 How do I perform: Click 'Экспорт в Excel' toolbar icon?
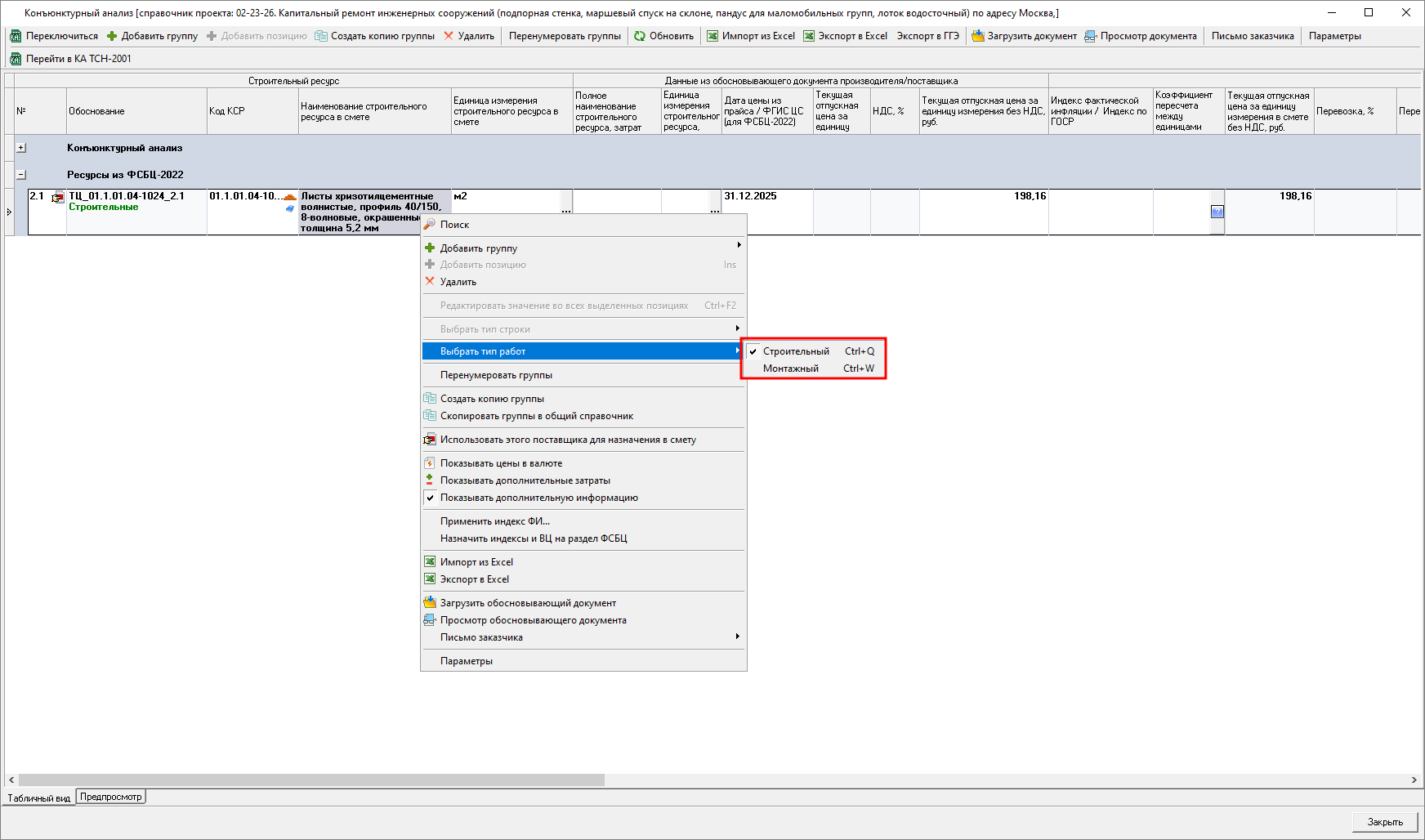[x=809, y=36]
